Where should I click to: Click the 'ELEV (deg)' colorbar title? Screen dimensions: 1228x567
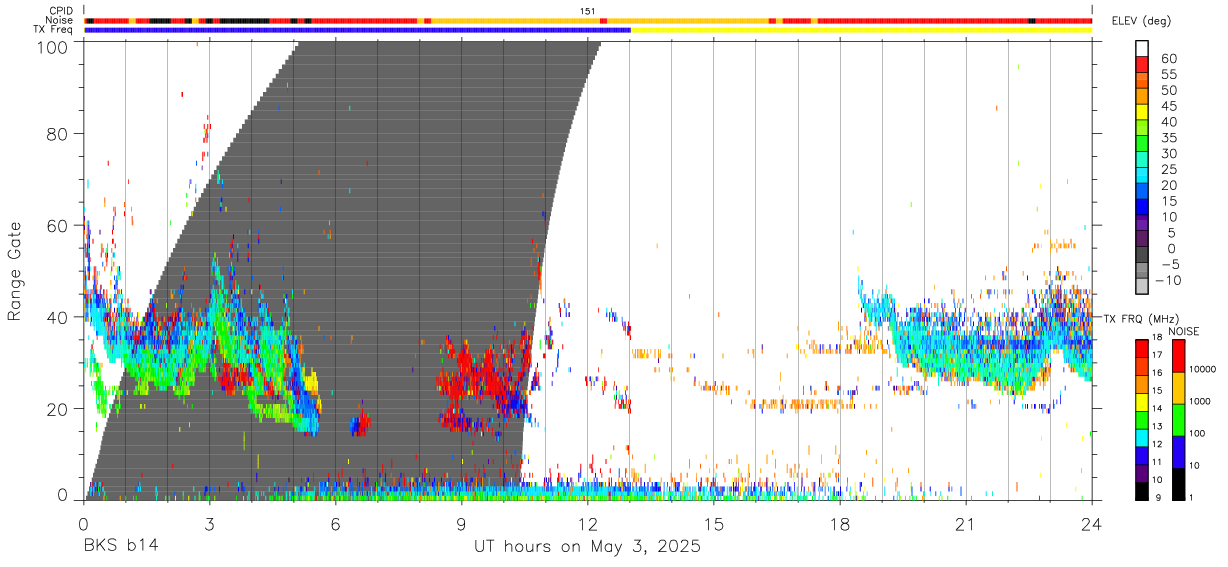[1141, 21]
